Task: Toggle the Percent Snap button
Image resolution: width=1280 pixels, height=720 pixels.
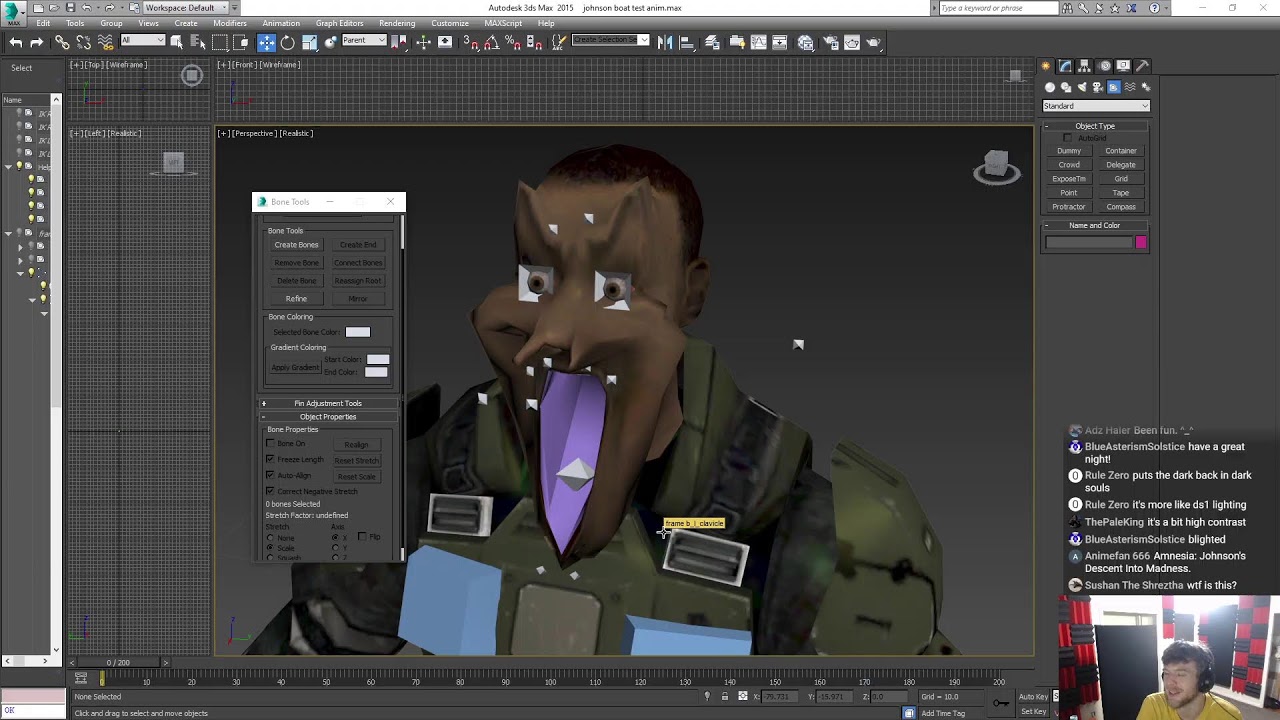Action: [x=513, y=42]
